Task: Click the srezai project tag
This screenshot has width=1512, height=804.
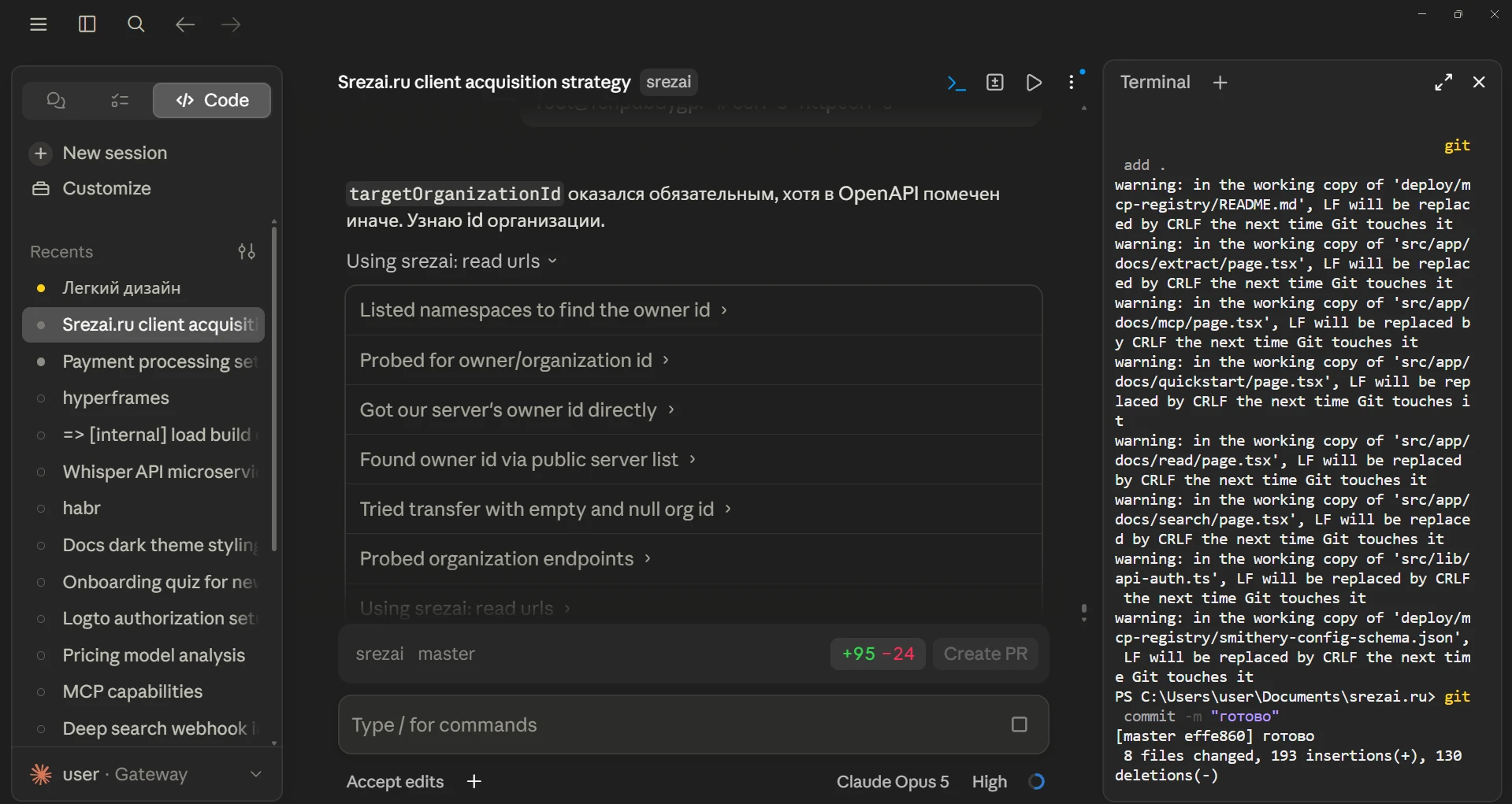Action: (668, 82)
